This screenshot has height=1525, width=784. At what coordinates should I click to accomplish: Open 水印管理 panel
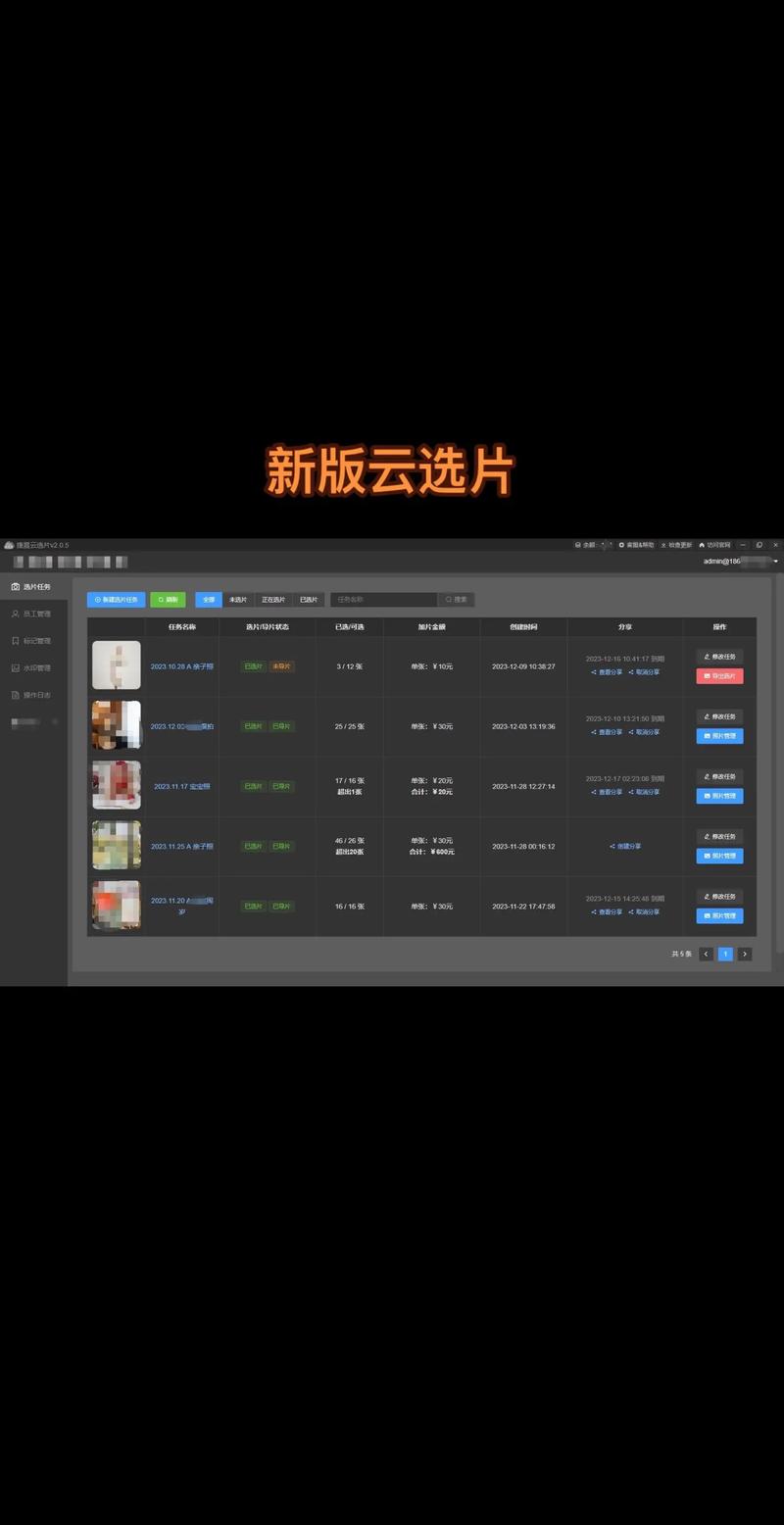[x=34, y=668]
